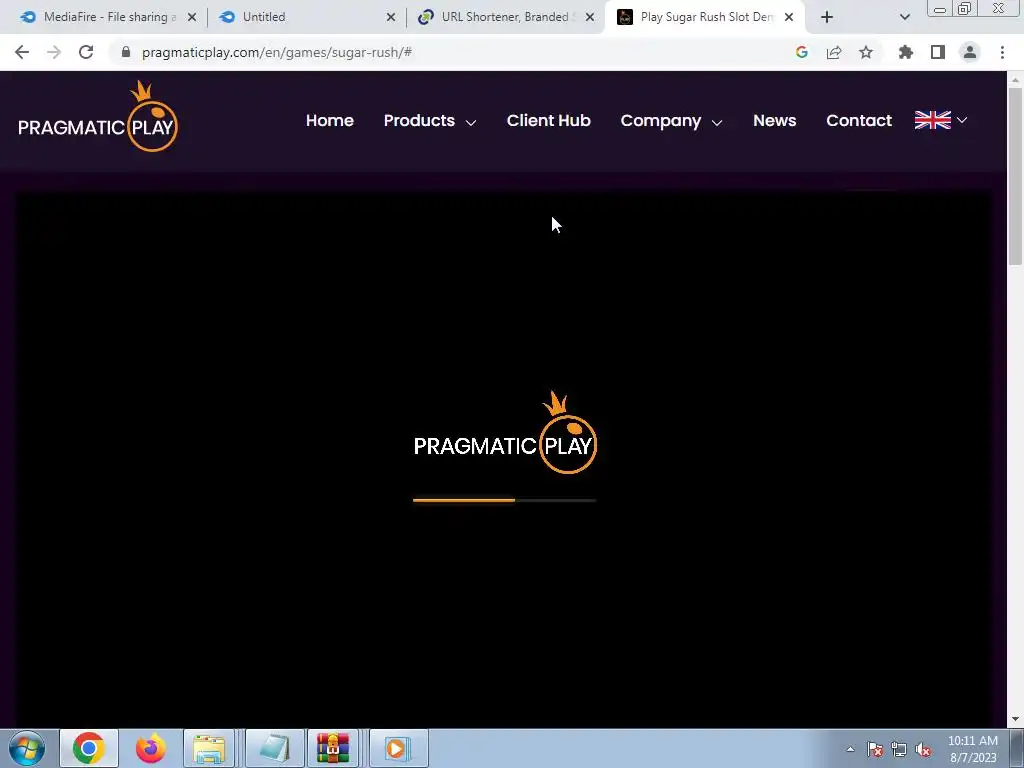Click the Pragmatic Play loading logo
1024x768 pixels.
click(505, 433)
